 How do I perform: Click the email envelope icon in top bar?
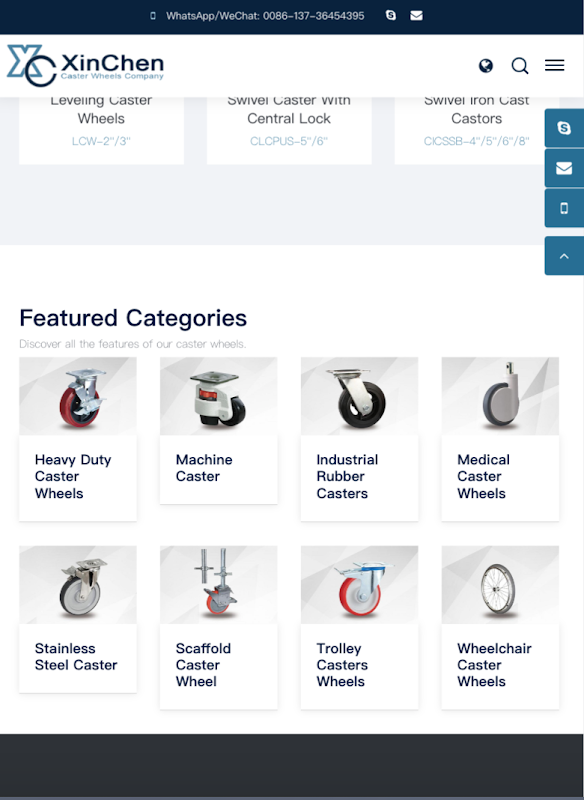pos(416,16)
